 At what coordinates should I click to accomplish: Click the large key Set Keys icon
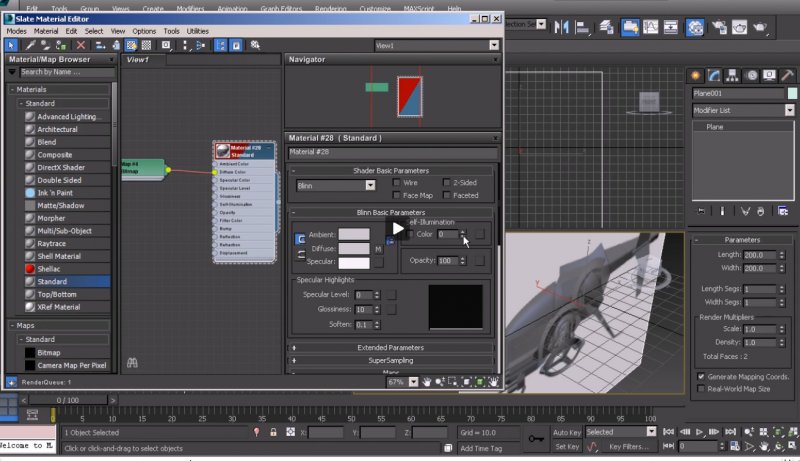click(536, 439)
